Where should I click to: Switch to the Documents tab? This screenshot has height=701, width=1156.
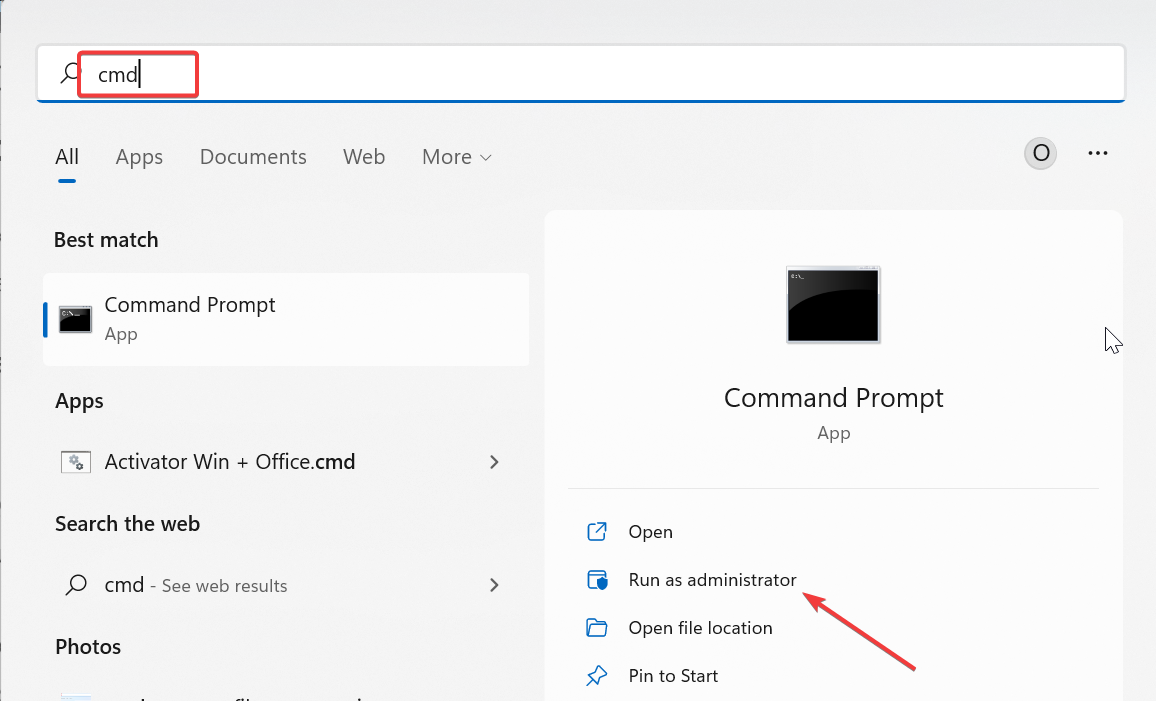(x=253, y=157)
